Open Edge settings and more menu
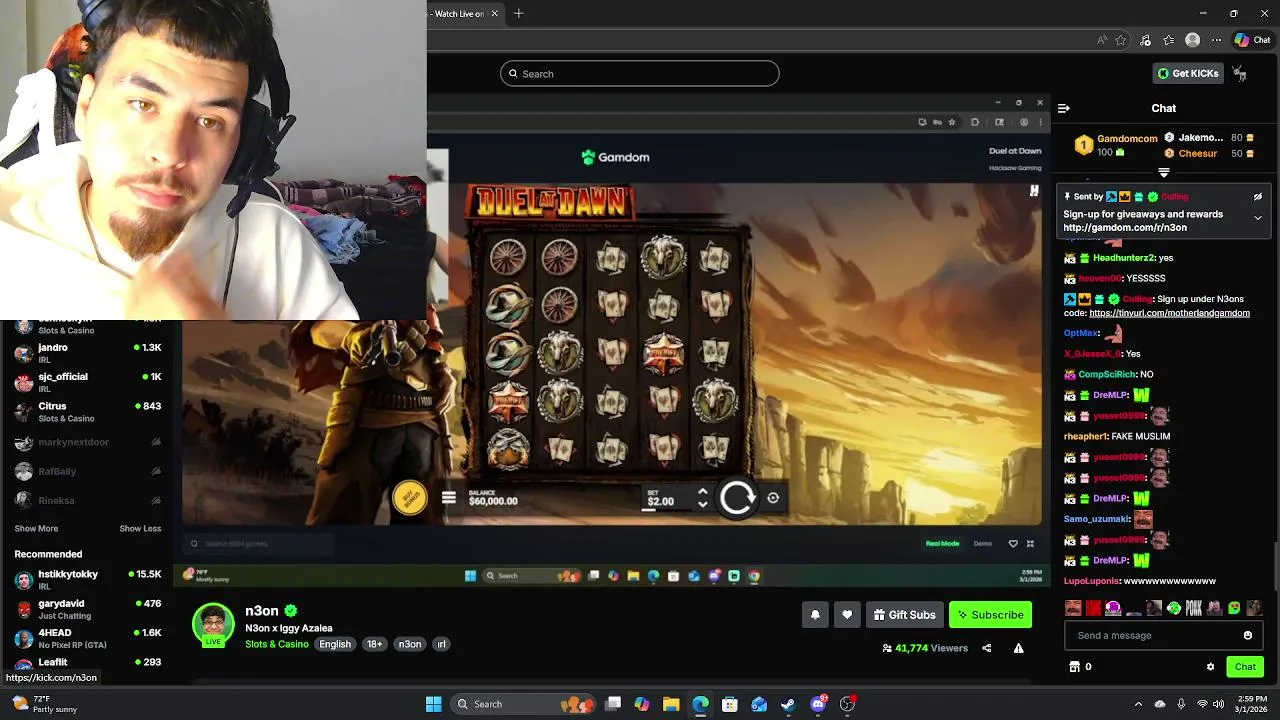The width and height of the screenshot is (1280, 720). tap(1216, 40)
